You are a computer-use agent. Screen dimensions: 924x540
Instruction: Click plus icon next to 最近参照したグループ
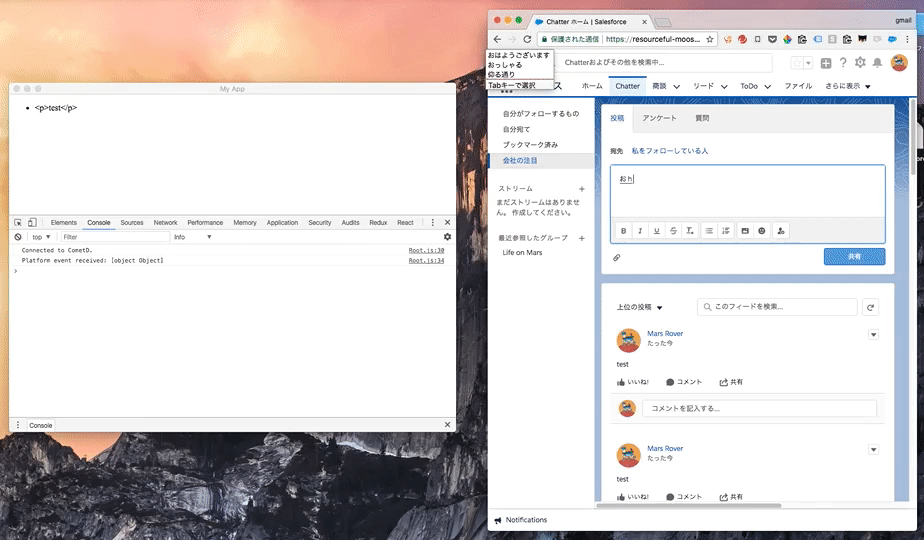[582, 238]
